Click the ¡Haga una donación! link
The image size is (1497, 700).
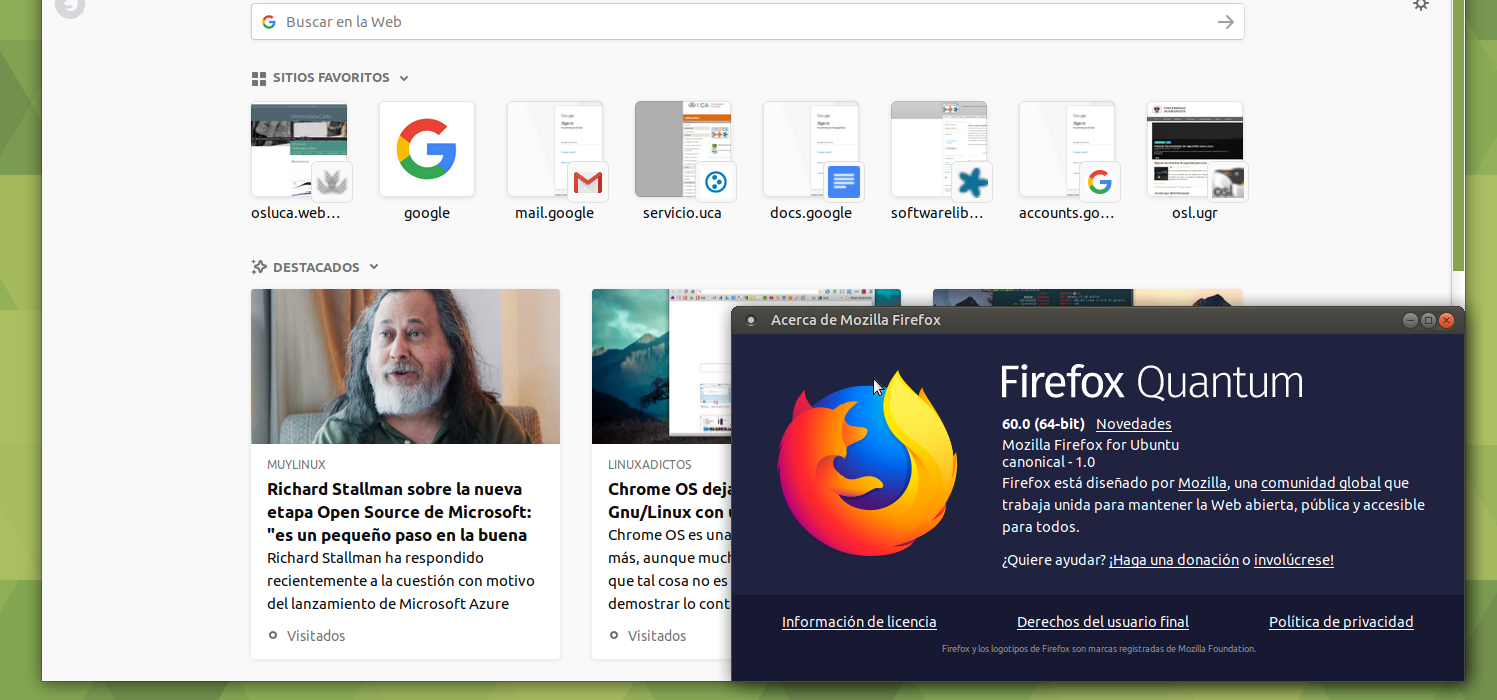coord(1173,560)
